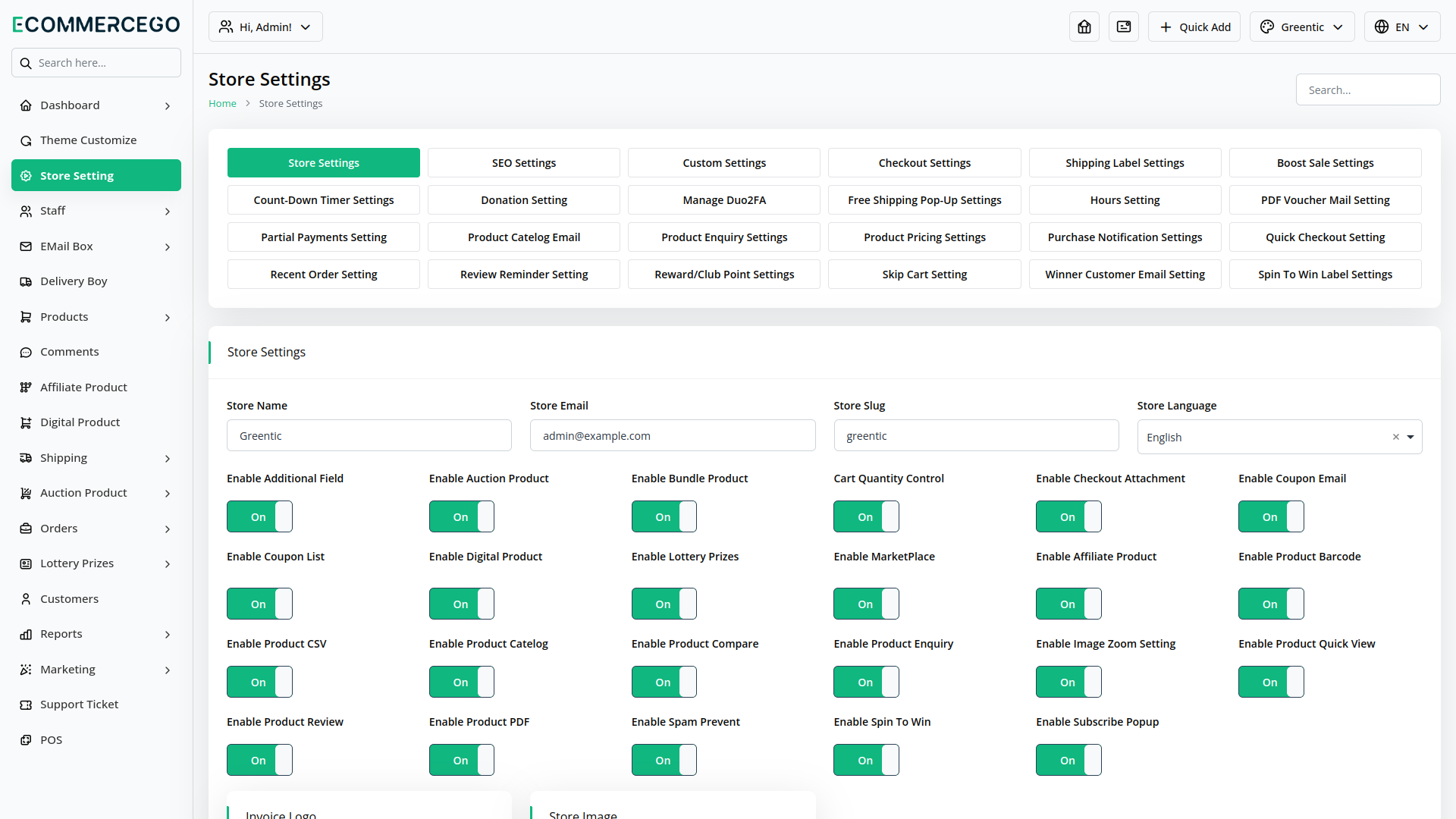Click the Home breadcrumb link
This screenshot has height=819, width=1456.
click(222, 103)
